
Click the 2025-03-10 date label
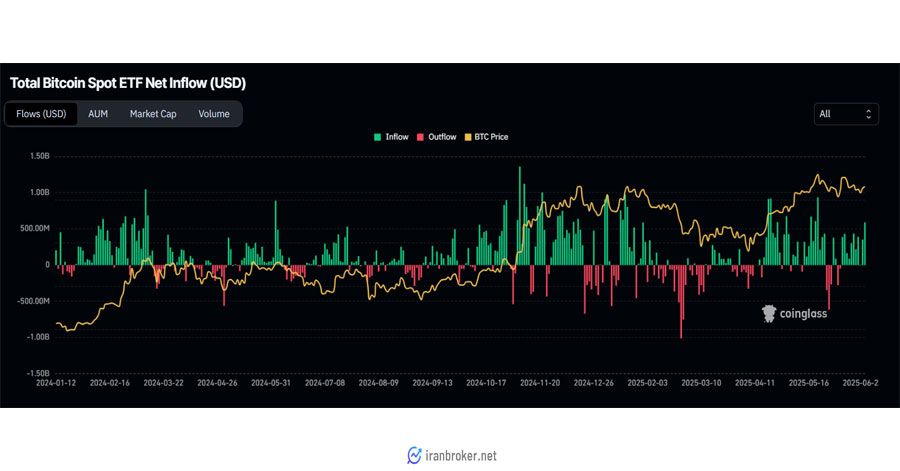(x=701, y=383)
